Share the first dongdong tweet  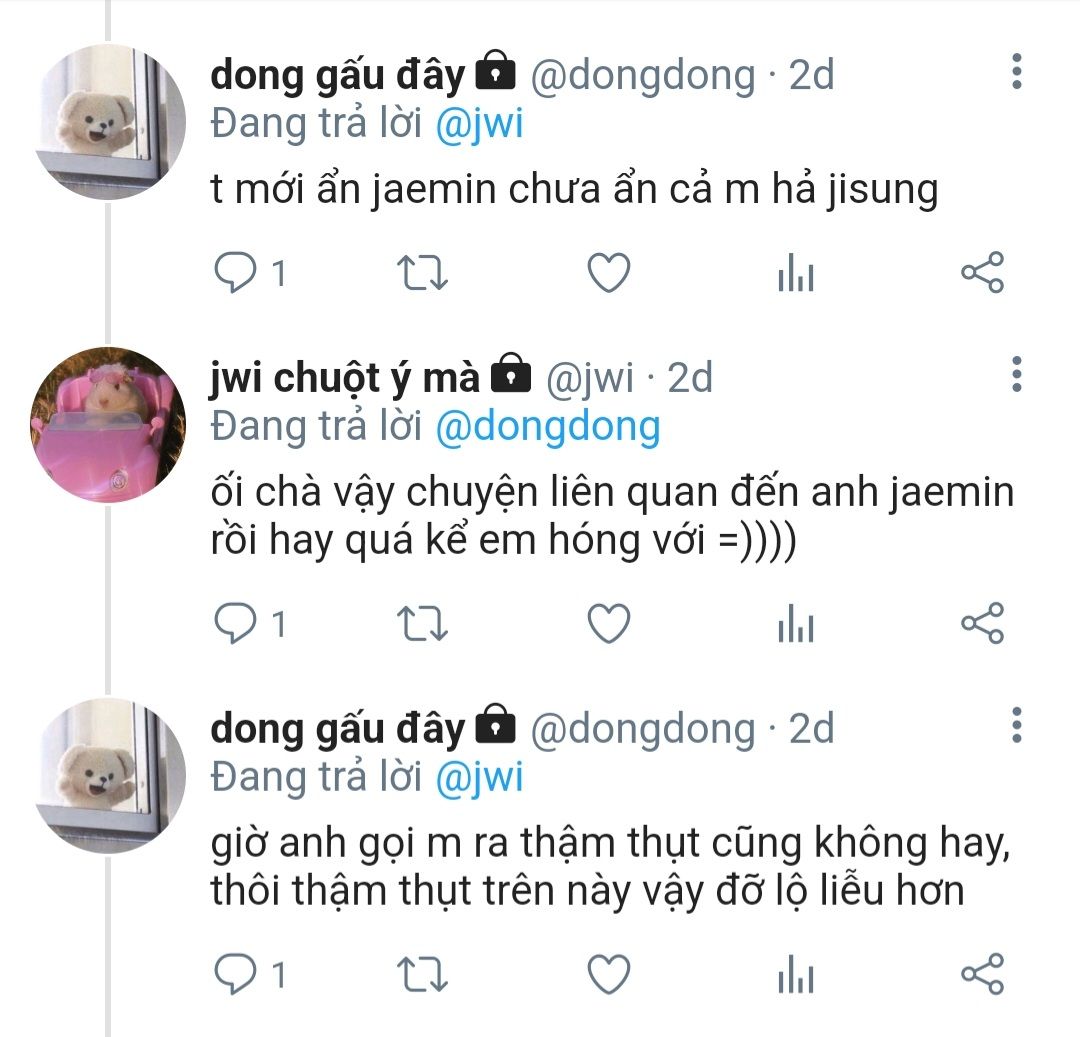point(983,273)
